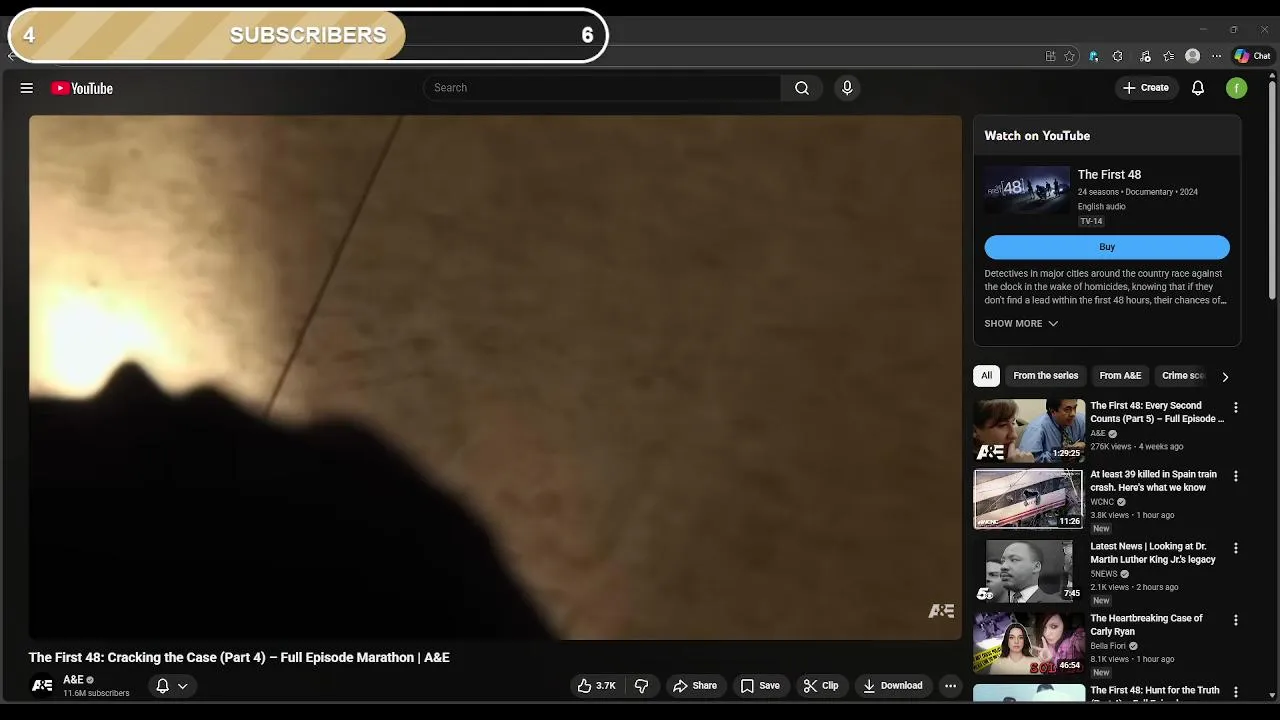Open the green account avatar menu
This screenshot has width=1280, height=720.
pos(1237,88)
